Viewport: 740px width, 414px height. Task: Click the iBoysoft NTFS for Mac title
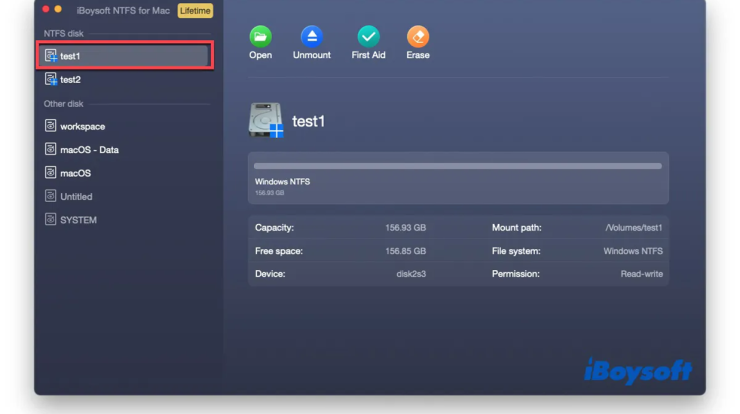123,10
